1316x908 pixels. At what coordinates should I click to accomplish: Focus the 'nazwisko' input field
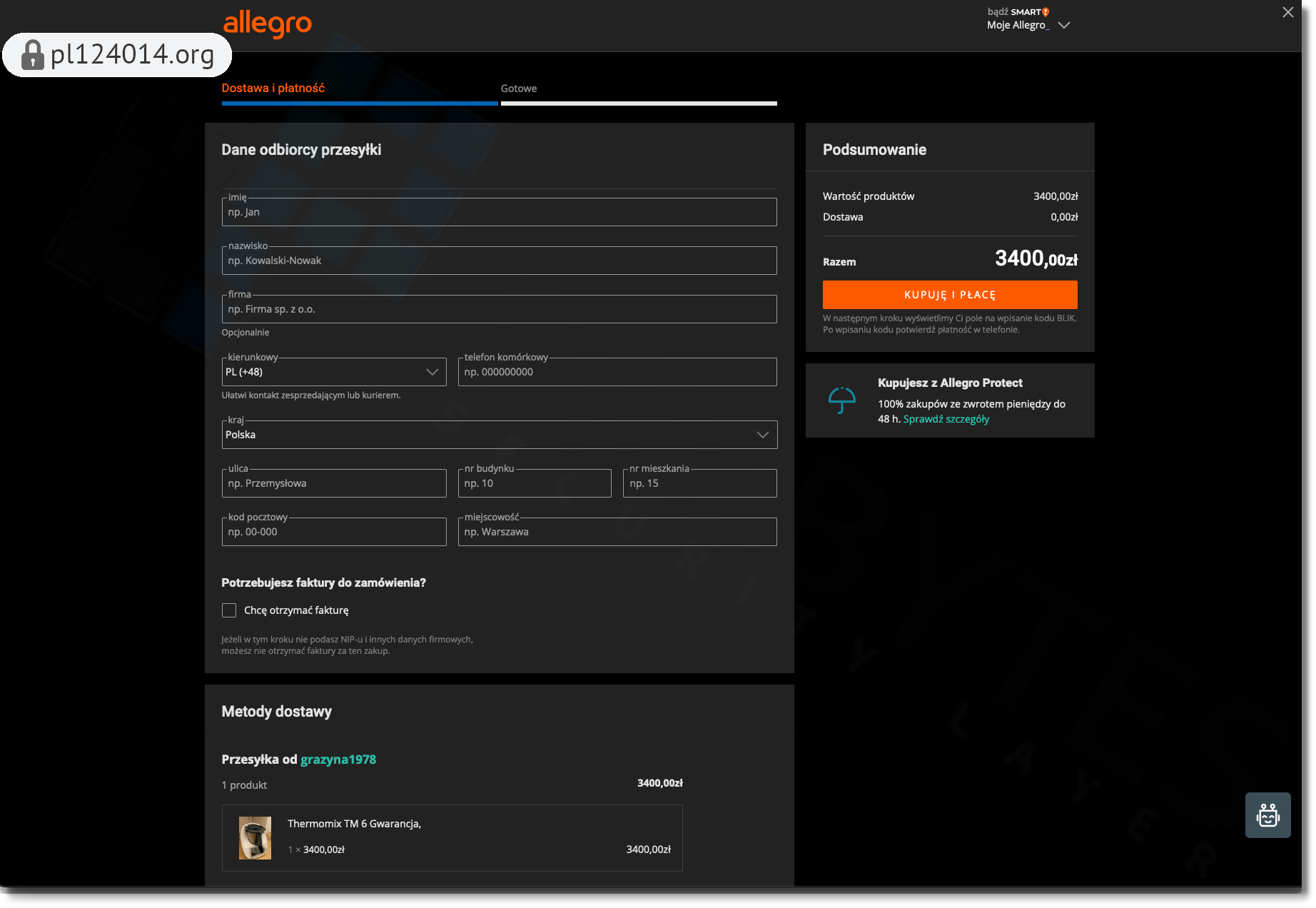[500, 261]
